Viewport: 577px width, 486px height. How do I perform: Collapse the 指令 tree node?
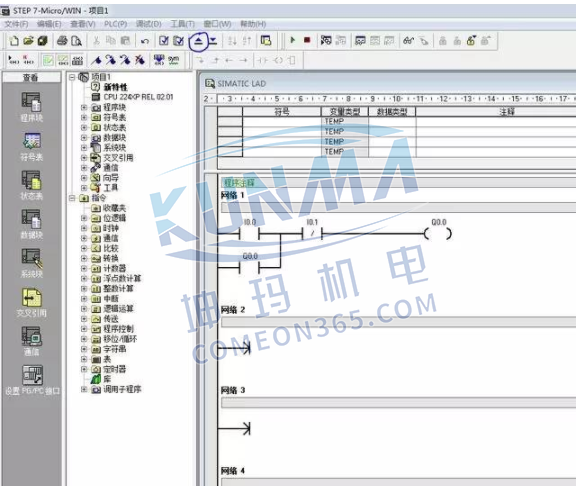[x=72, y=198]
